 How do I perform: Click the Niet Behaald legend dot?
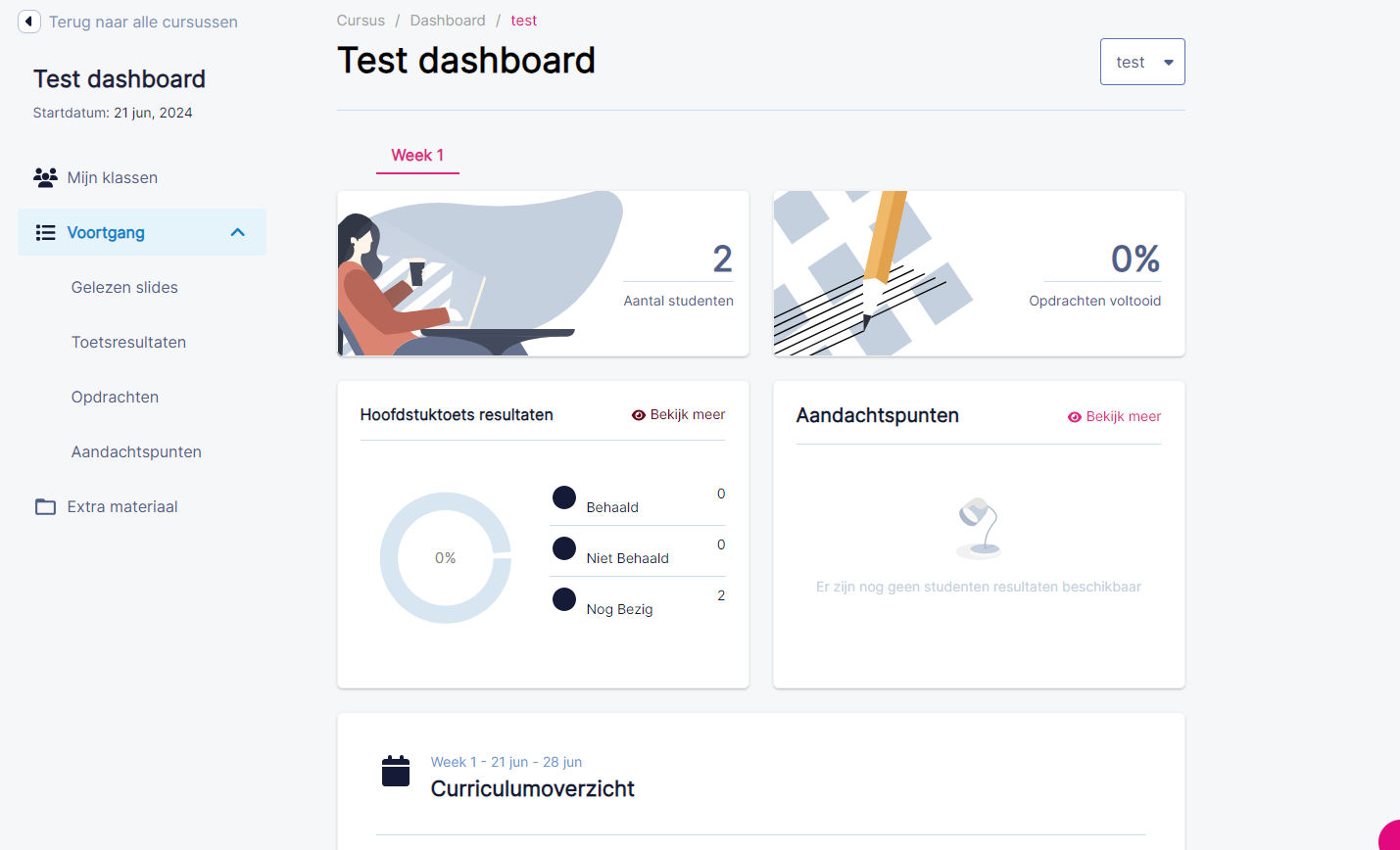(564, 548)
